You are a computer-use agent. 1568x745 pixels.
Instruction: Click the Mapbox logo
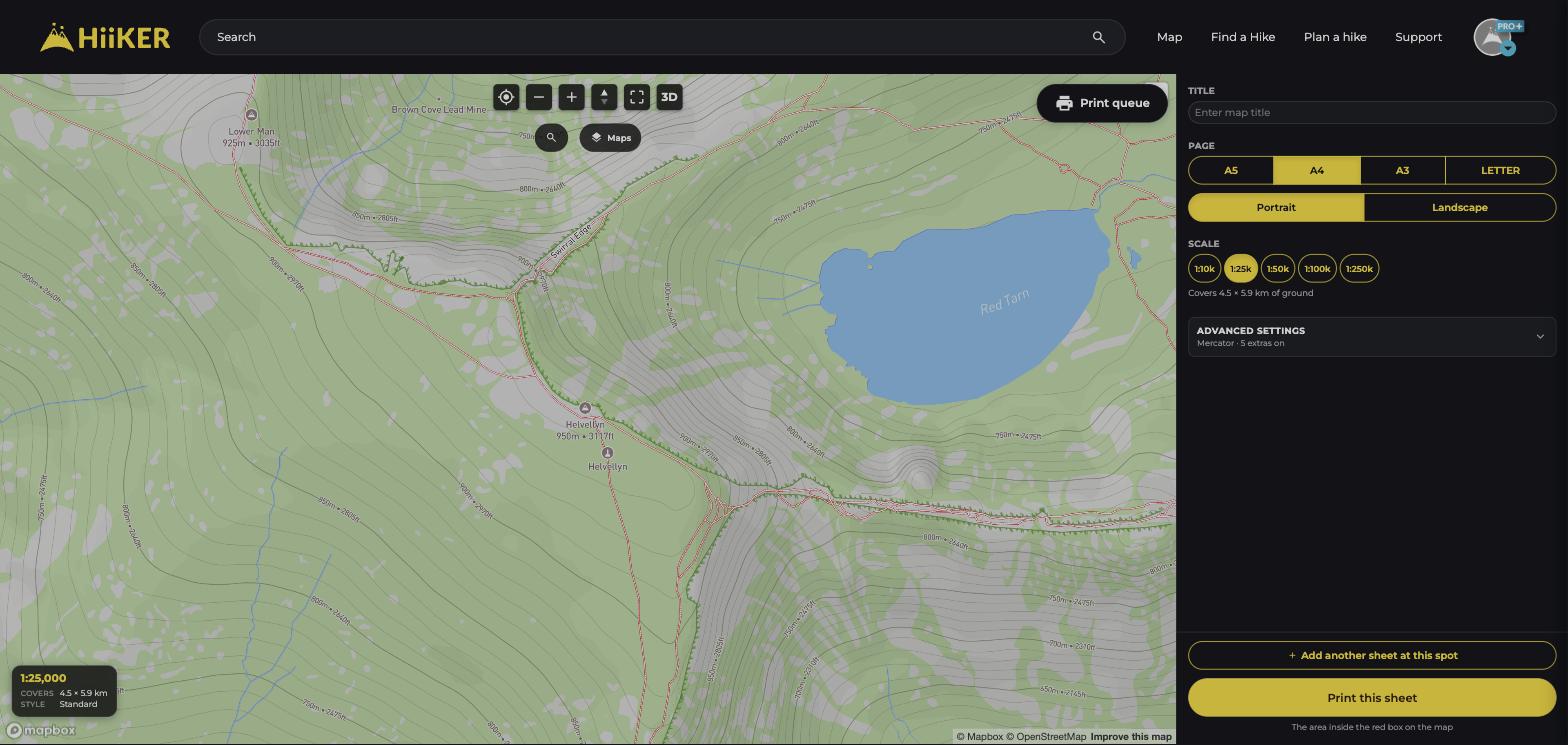tap(42, 730)
